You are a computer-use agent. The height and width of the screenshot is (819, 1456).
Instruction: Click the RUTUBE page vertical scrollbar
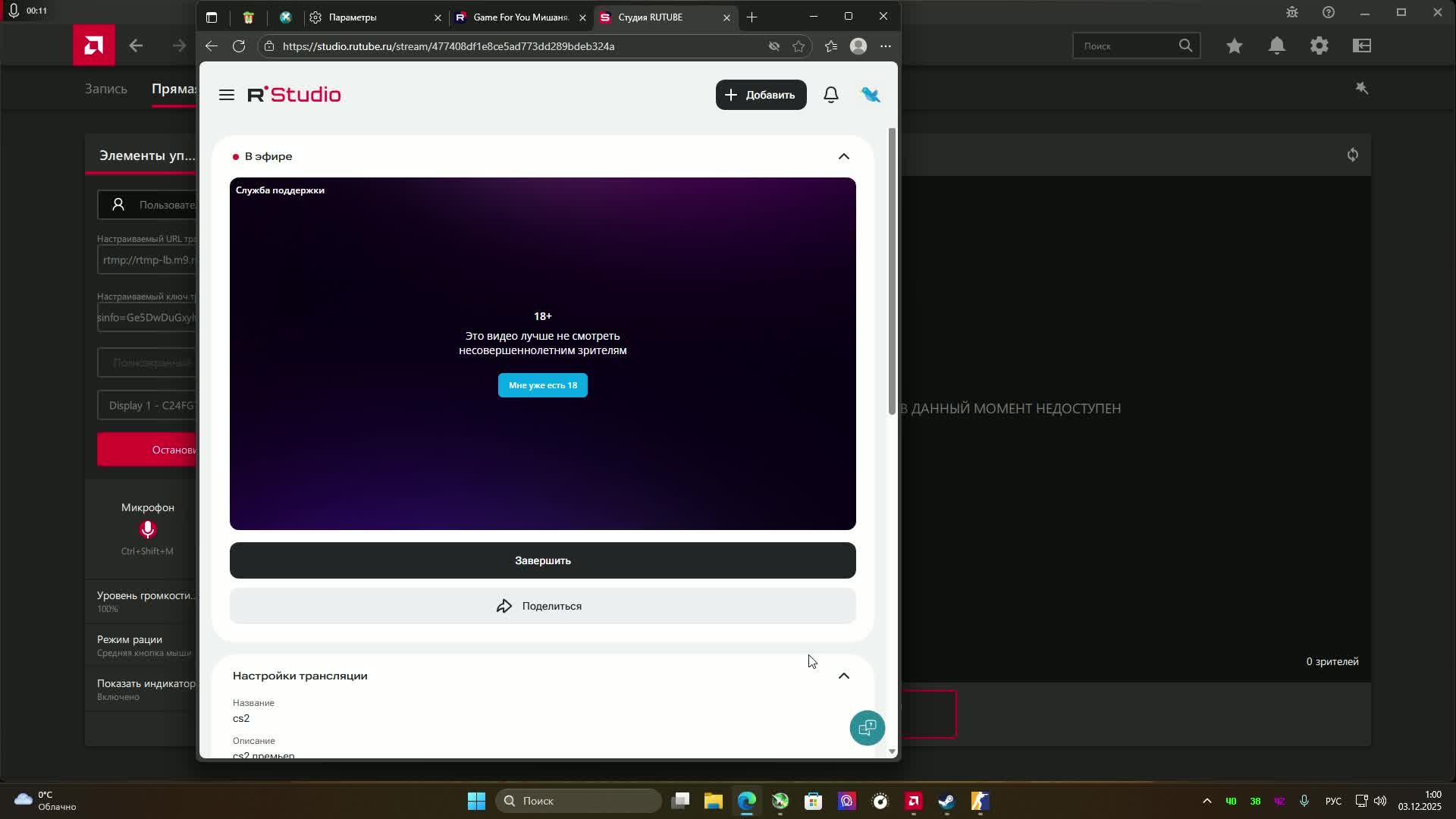pyautogui.click(x=892, y=271)
